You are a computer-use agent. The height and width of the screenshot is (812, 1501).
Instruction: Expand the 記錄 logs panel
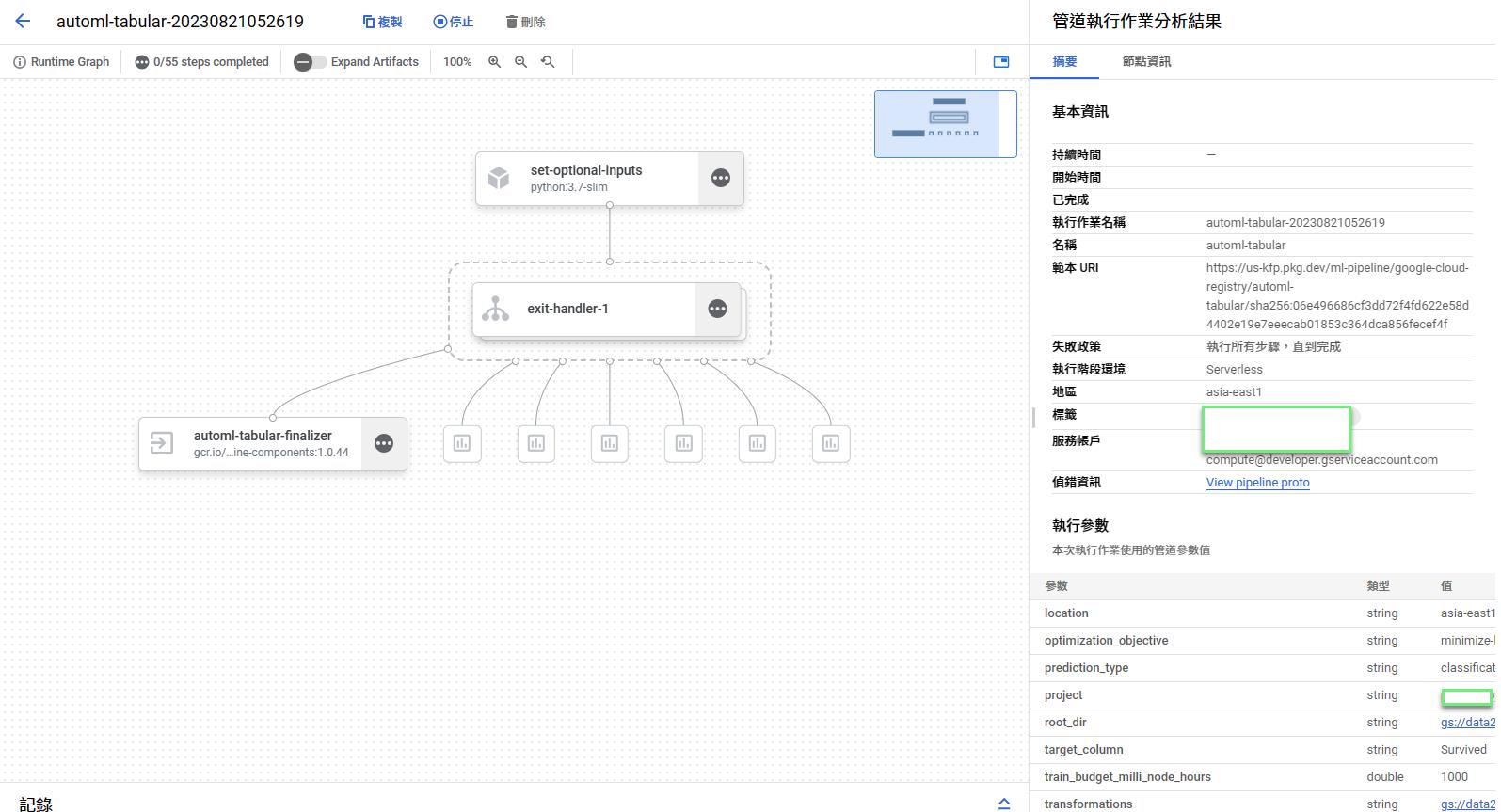[1003, 803]
